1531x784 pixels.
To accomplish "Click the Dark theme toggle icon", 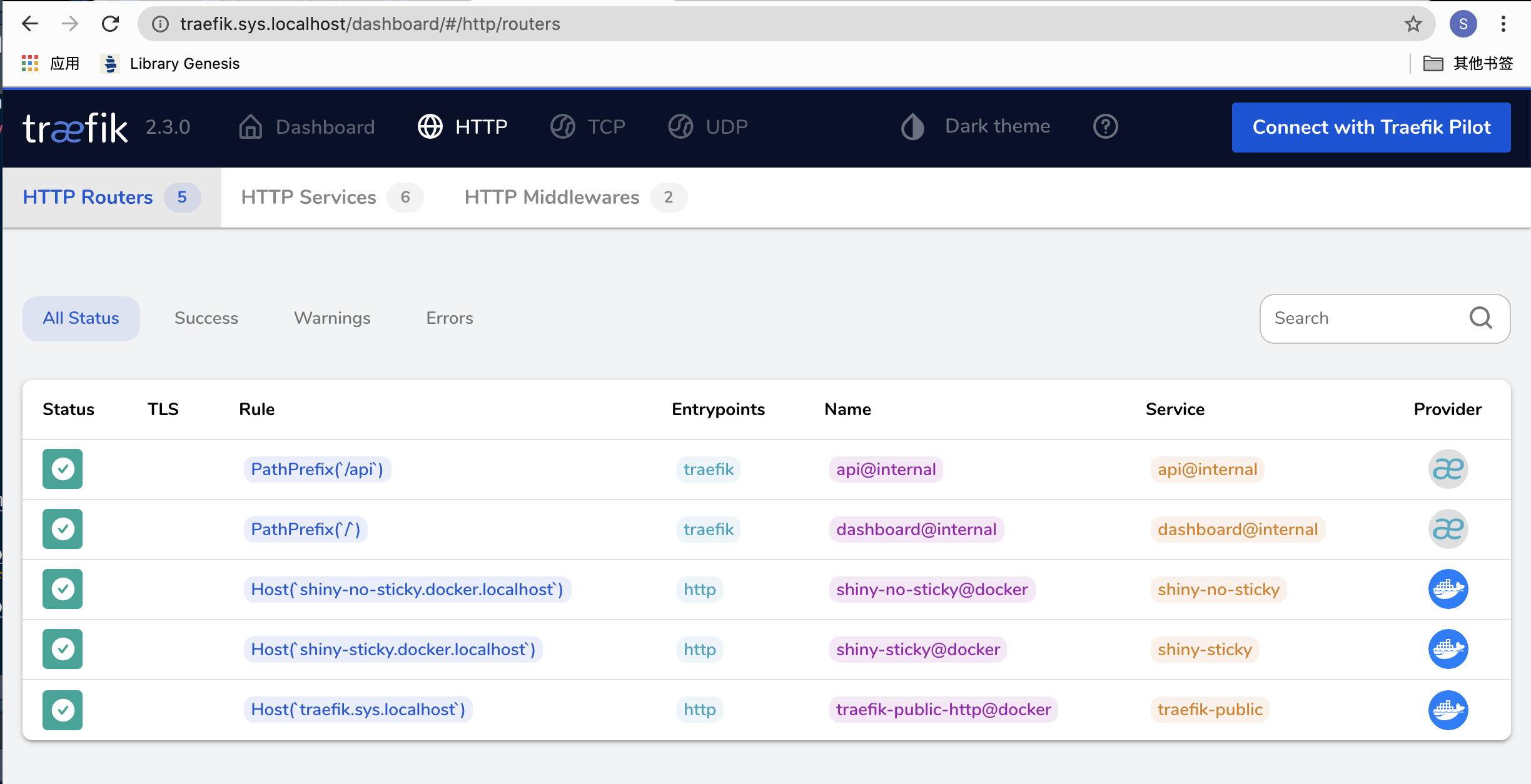I will (x=913, y=126).
